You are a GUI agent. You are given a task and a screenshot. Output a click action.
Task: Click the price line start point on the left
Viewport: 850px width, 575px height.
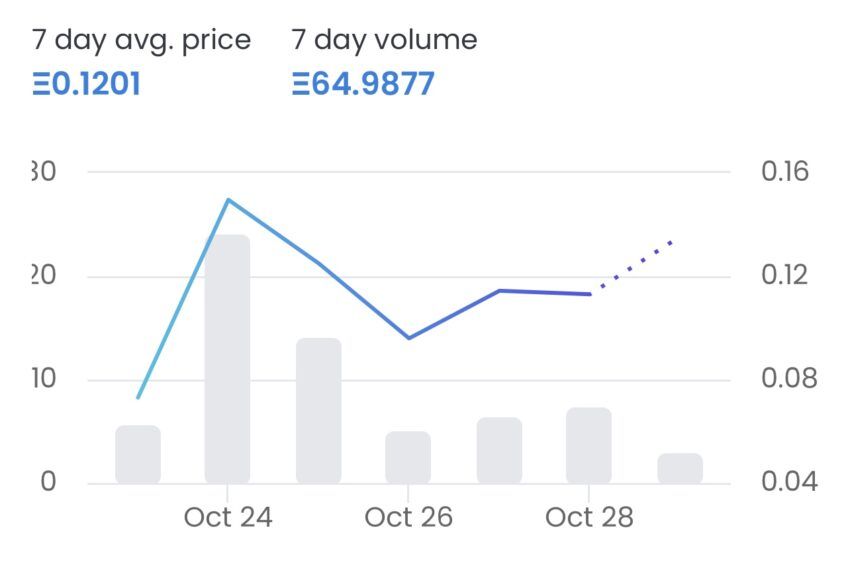tap(138, 397)
